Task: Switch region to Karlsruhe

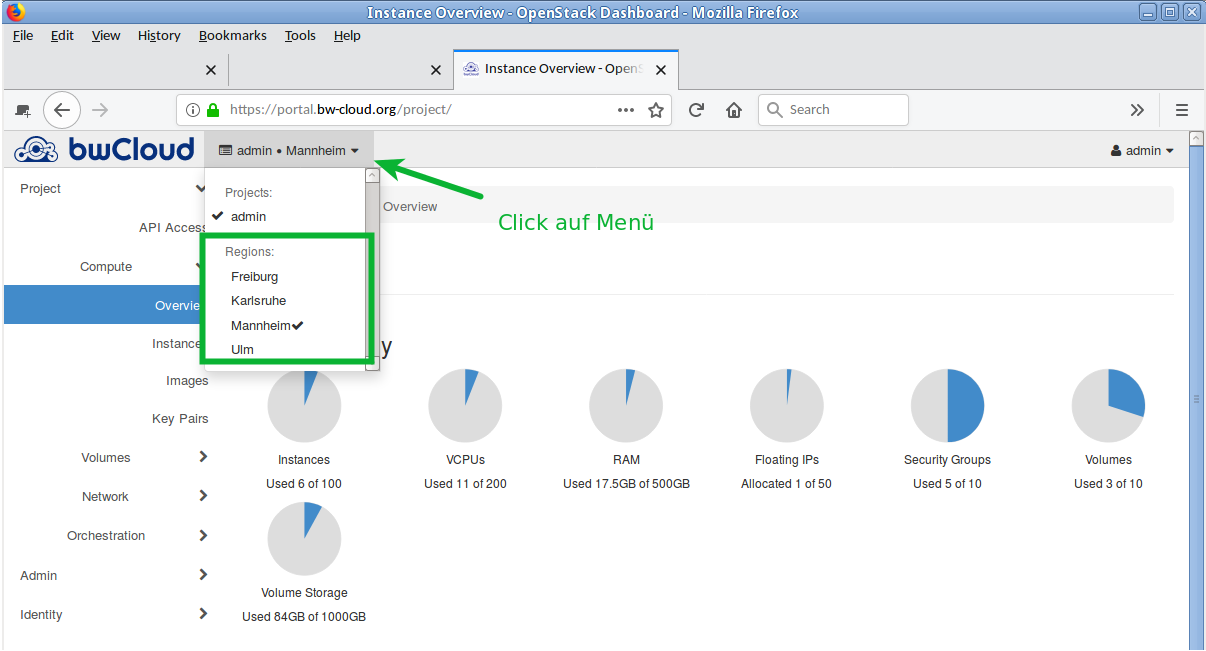Action: coord(258,300)
